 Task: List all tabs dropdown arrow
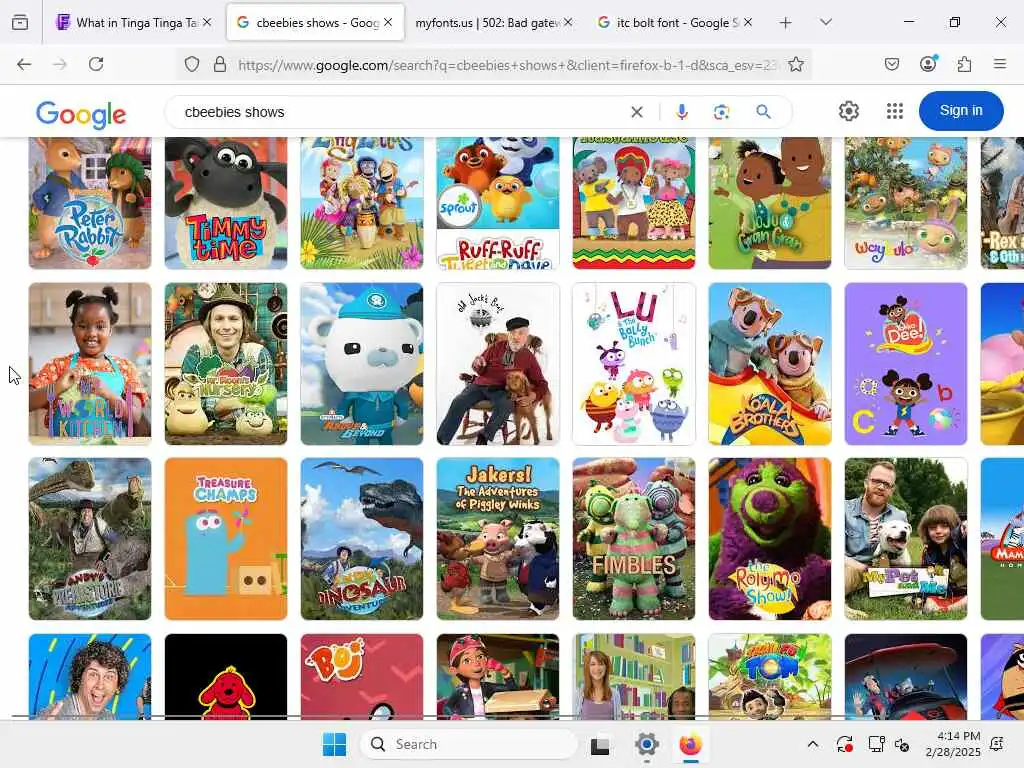pos(826,22)
